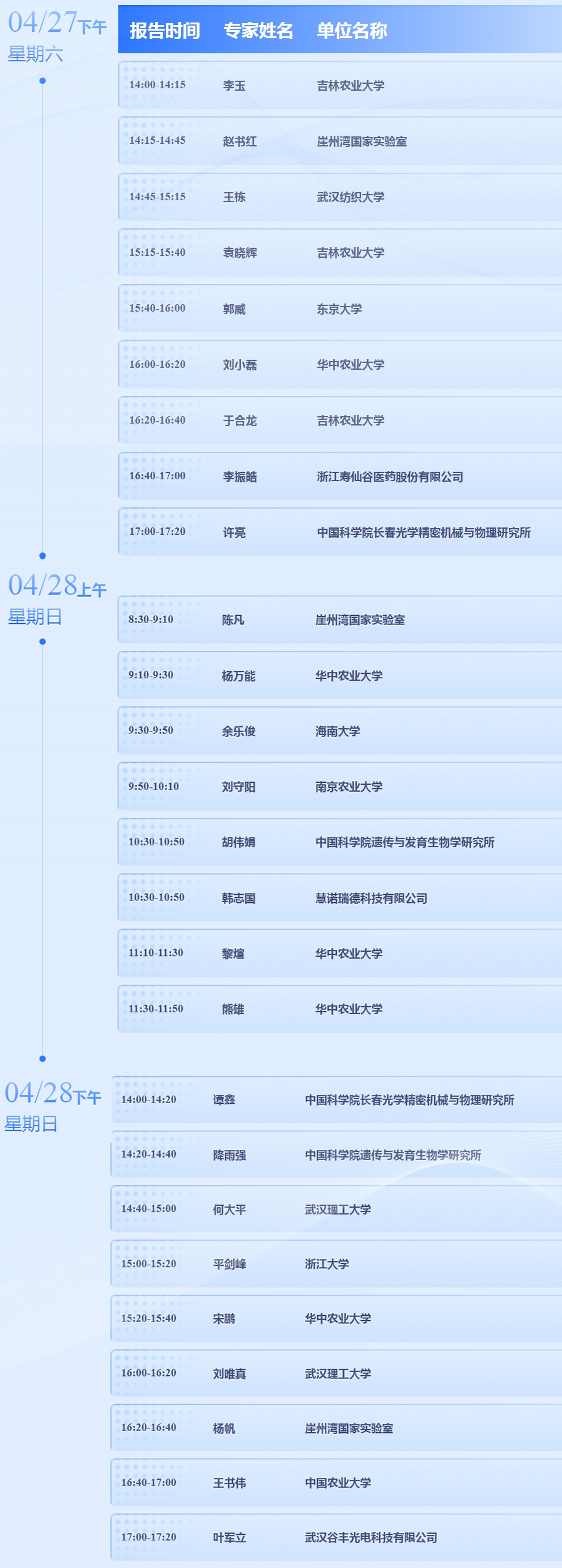Viewport: 562px width, 1568px height.
Task: Select expert 韩志国 in the list
Action: pyautogui.click(x=238, y=899)
